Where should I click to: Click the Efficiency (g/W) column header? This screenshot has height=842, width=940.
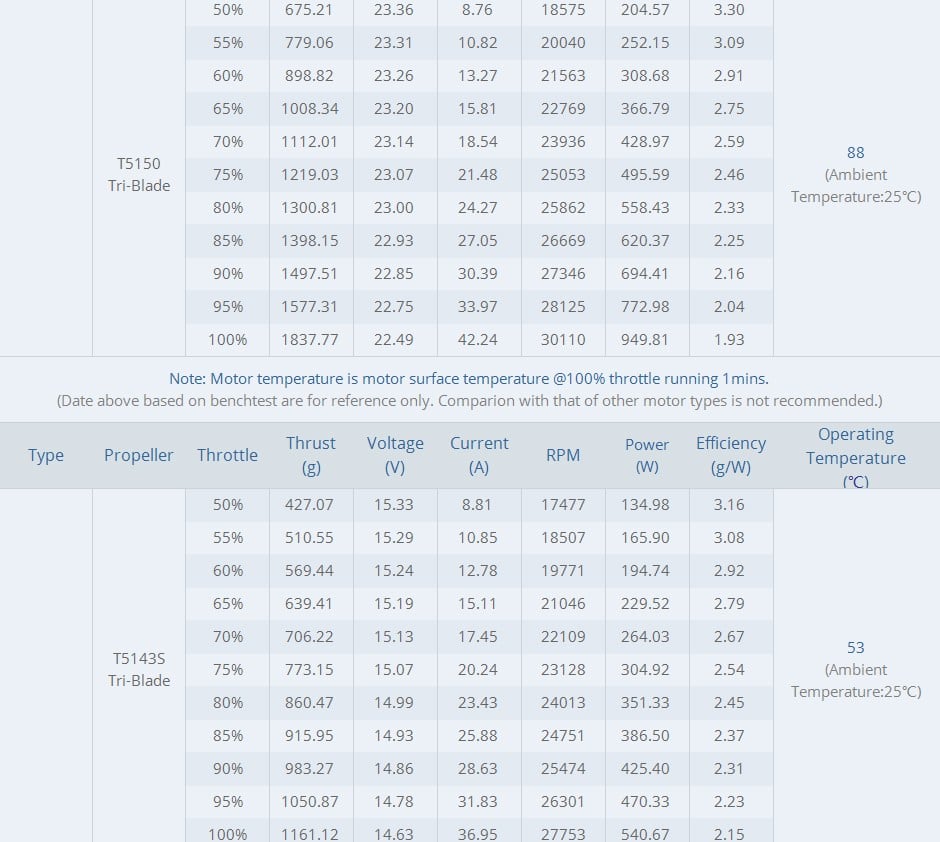(730, 455)
